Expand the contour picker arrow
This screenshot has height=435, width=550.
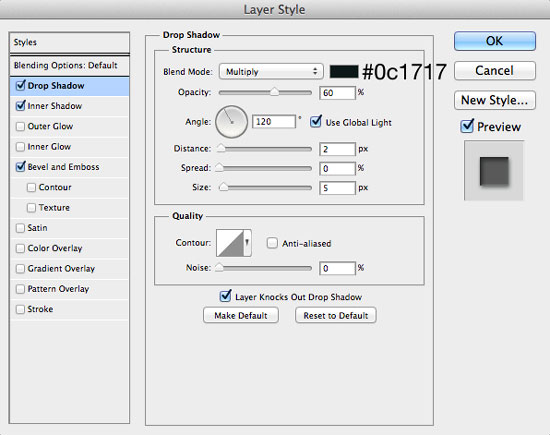[247, 243]
